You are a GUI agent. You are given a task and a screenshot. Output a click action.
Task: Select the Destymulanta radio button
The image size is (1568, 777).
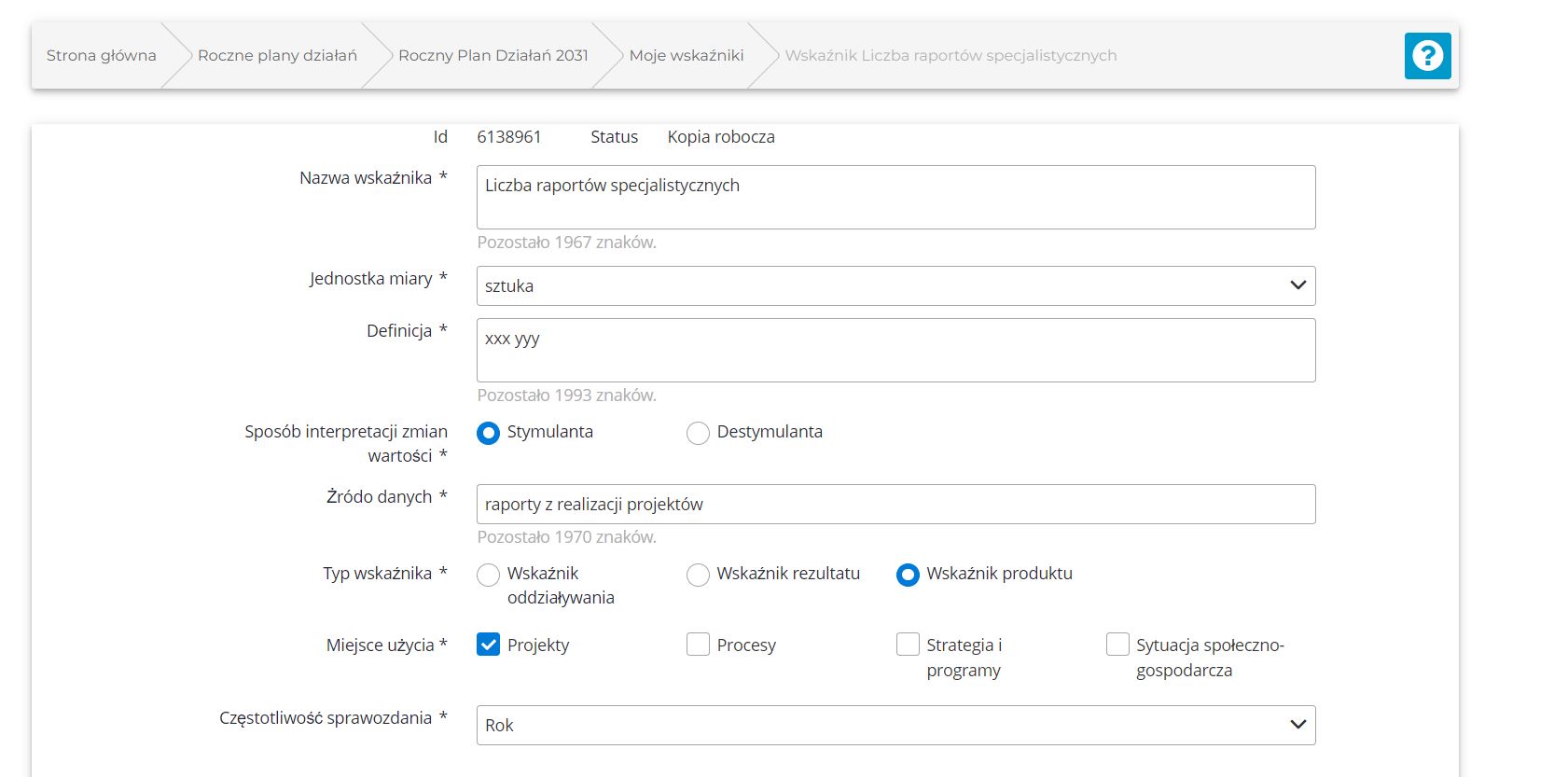coord(698,433)
